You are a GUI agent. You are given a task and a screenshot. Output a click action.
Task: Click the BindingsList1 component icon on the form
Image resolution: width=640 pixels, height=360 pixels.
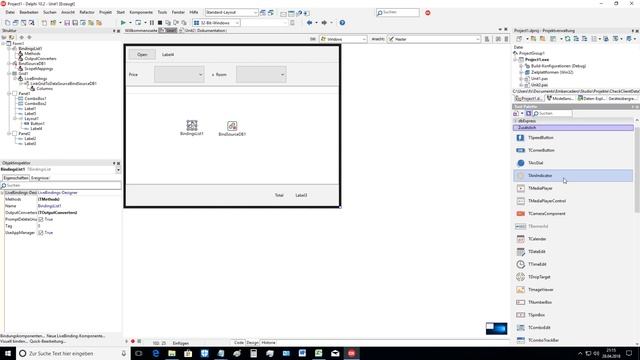click(192, 125)
